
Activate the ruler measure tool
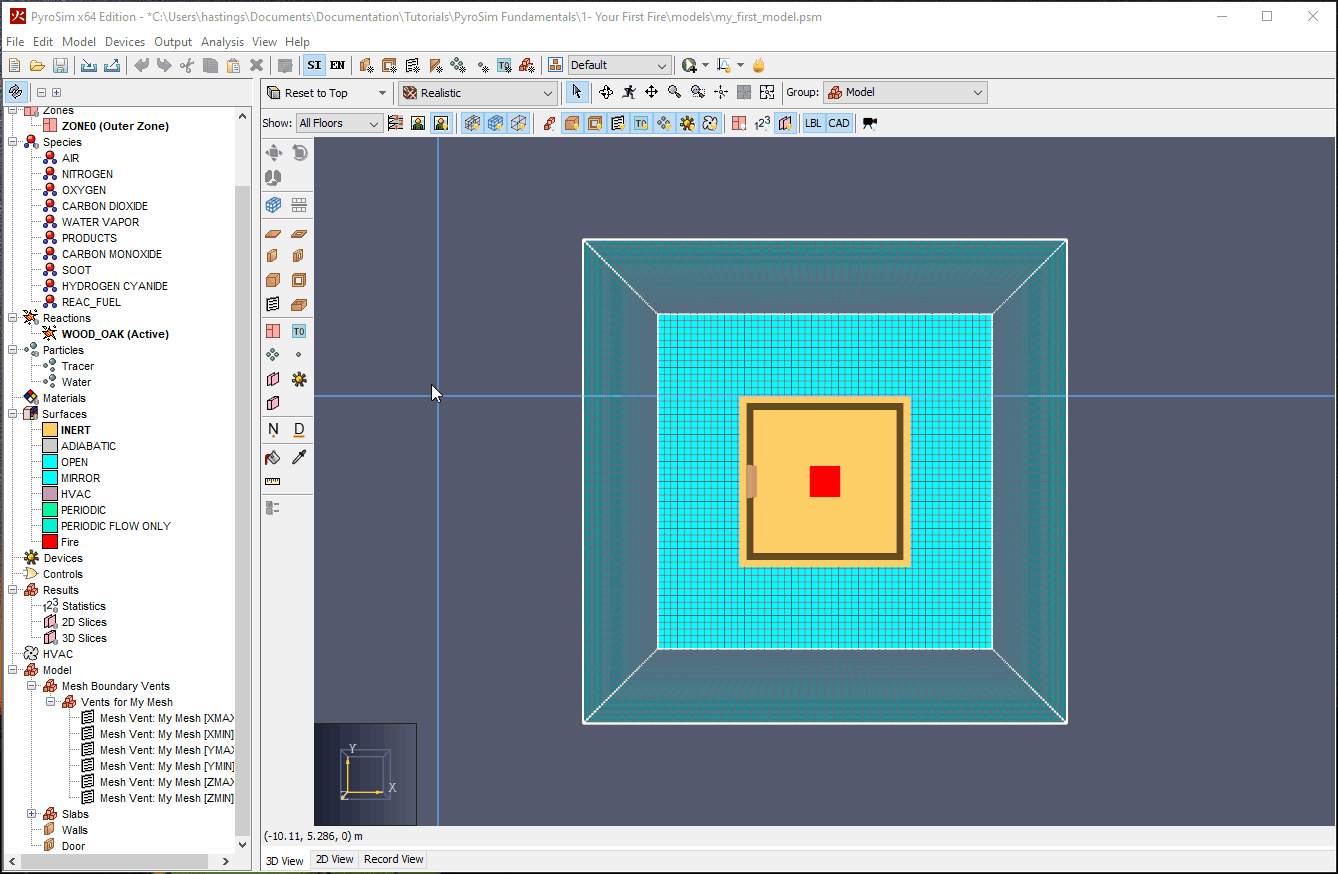point(273,481)
